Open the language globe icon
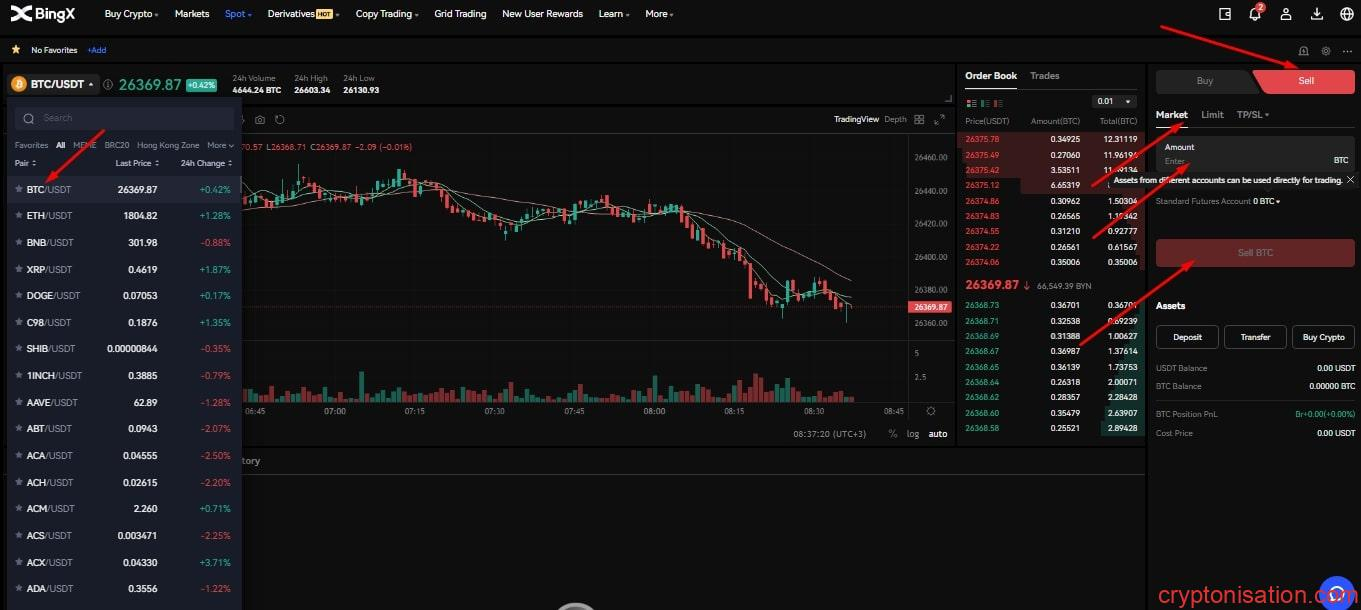The height and width of the screenshot is (610, 1361). [x=1346, y=14]
